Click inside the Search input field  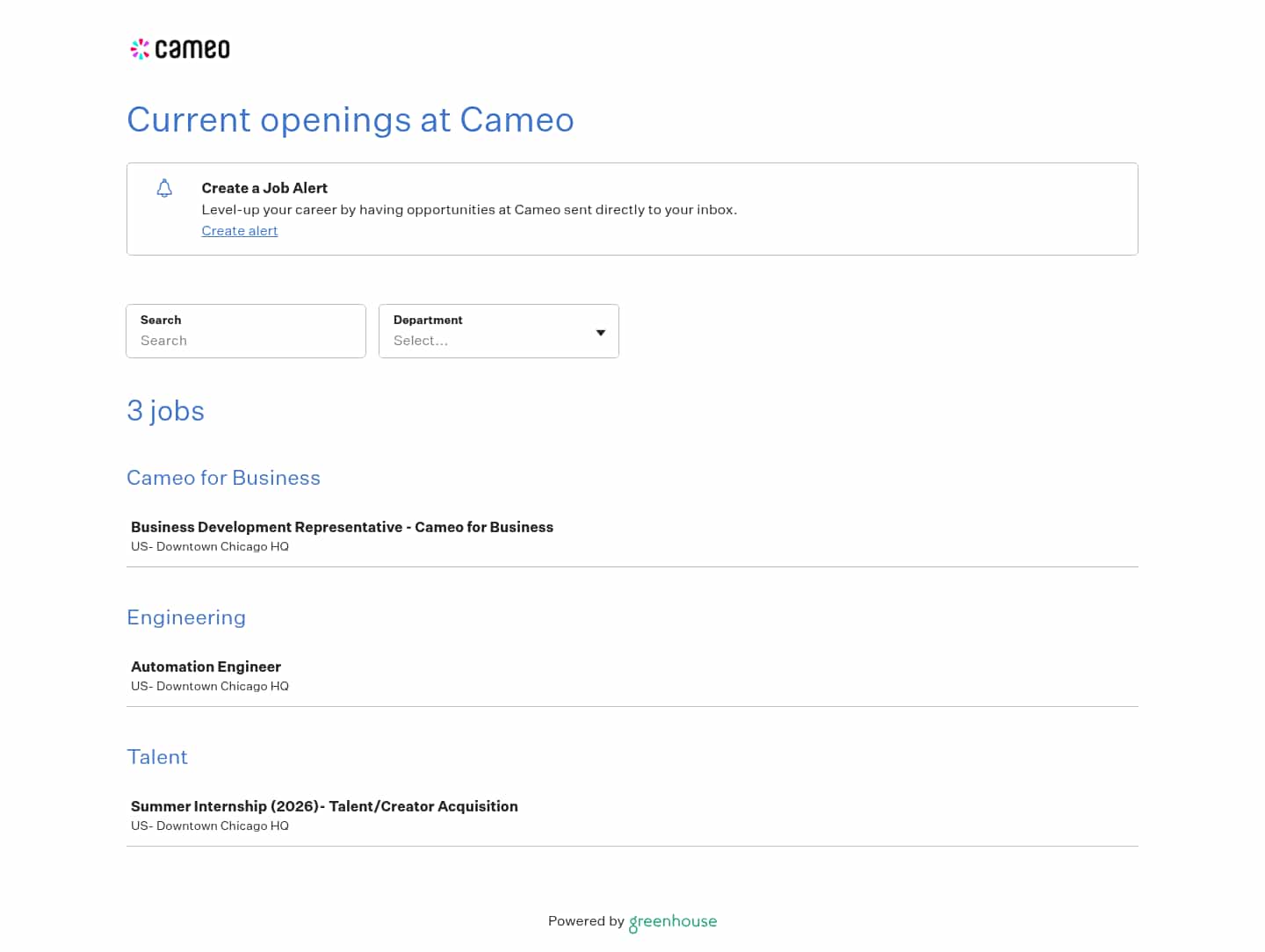[x=246, y=341]
